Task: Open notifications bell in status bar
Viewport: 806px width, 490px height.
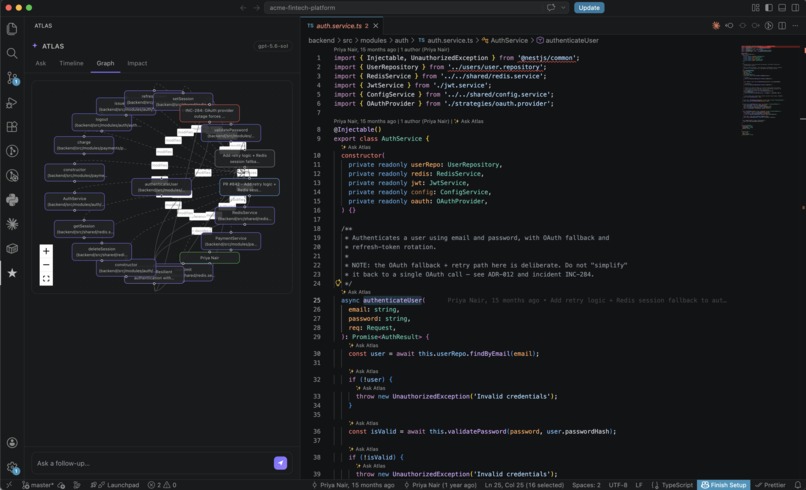Action: point(797,485)
